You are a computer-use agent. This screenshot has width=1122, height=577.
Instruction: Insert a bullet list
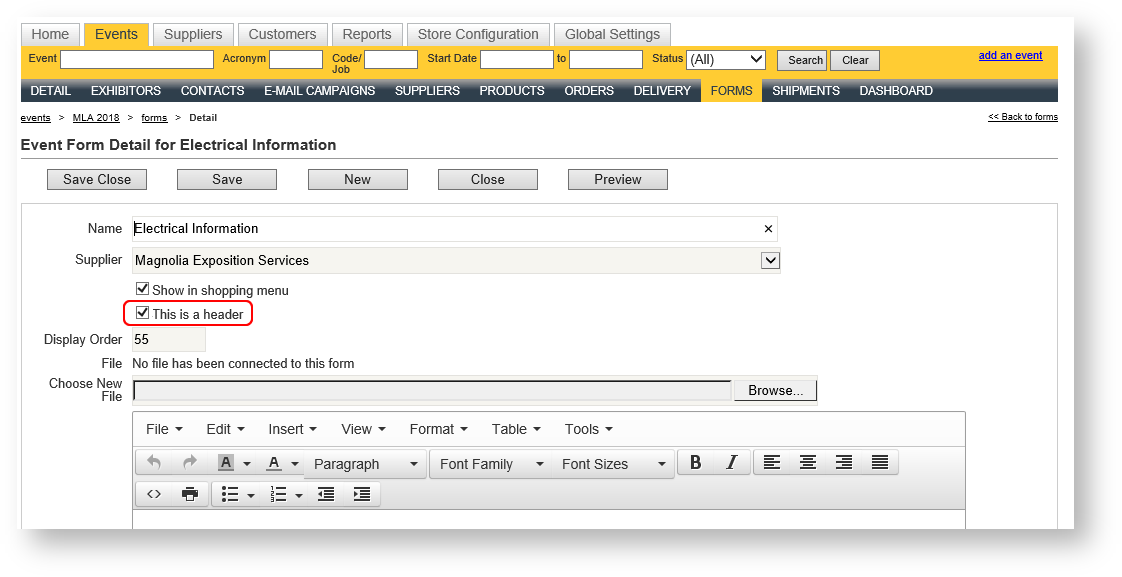230,494
